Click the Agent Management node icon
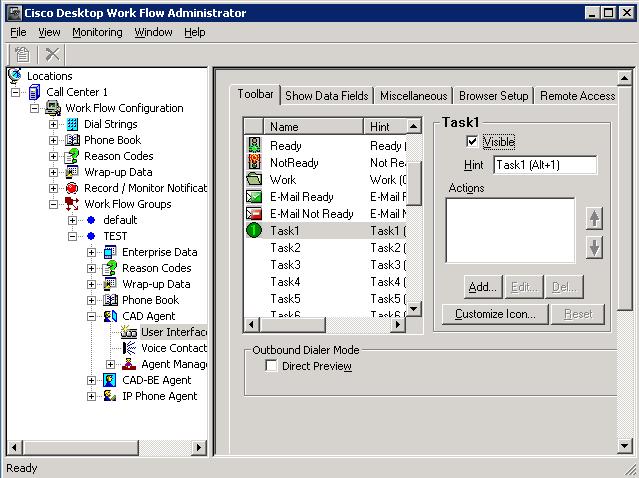The image size is (639, 478). (x=129, y=364)
